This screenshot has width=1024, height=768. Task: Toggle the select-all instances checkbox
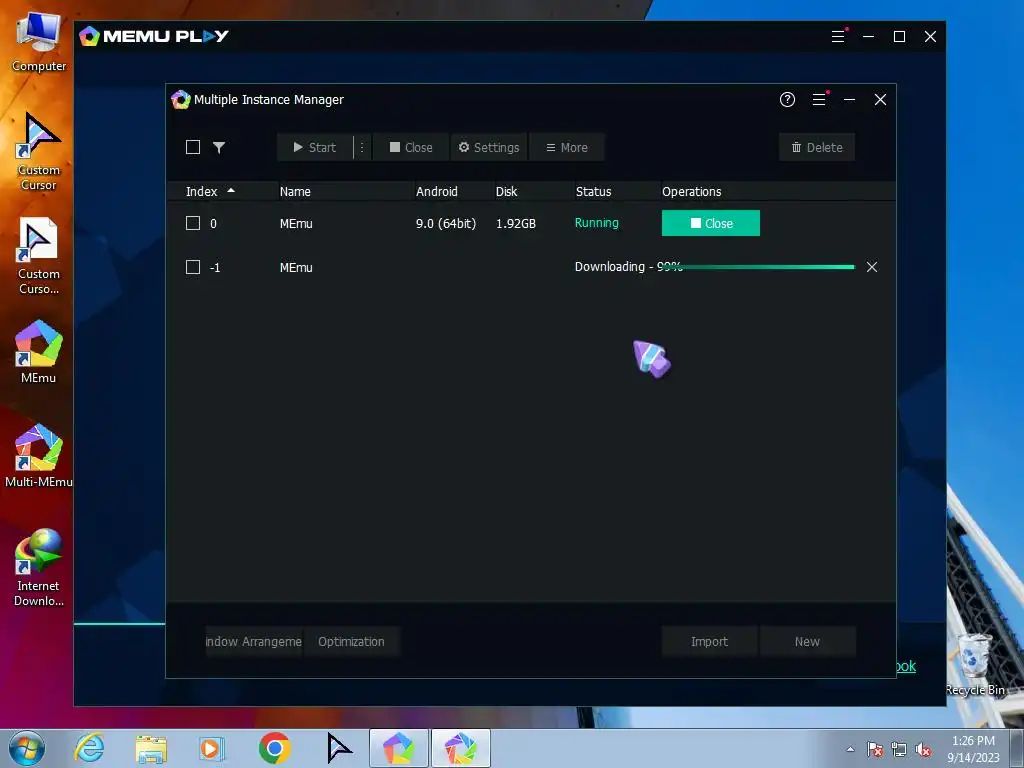(x=193, y=147)
